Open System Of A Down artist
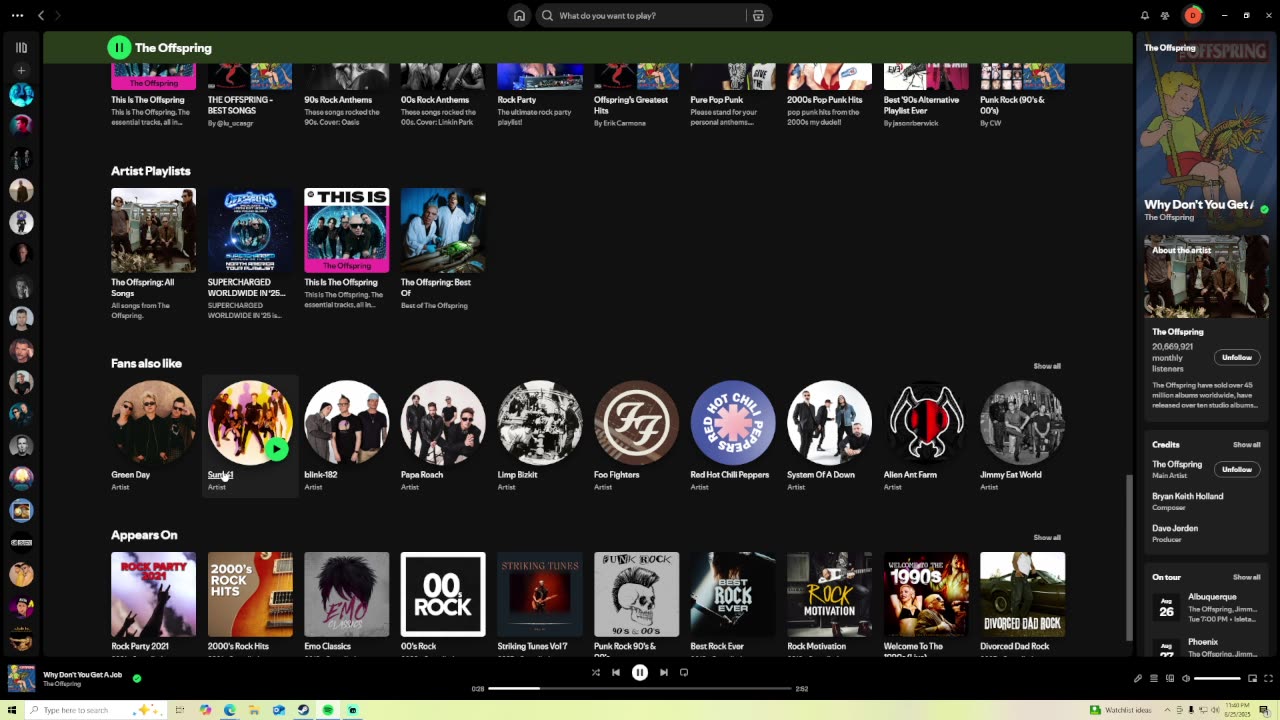1280x720 pixels. click(x=829, y=422)
